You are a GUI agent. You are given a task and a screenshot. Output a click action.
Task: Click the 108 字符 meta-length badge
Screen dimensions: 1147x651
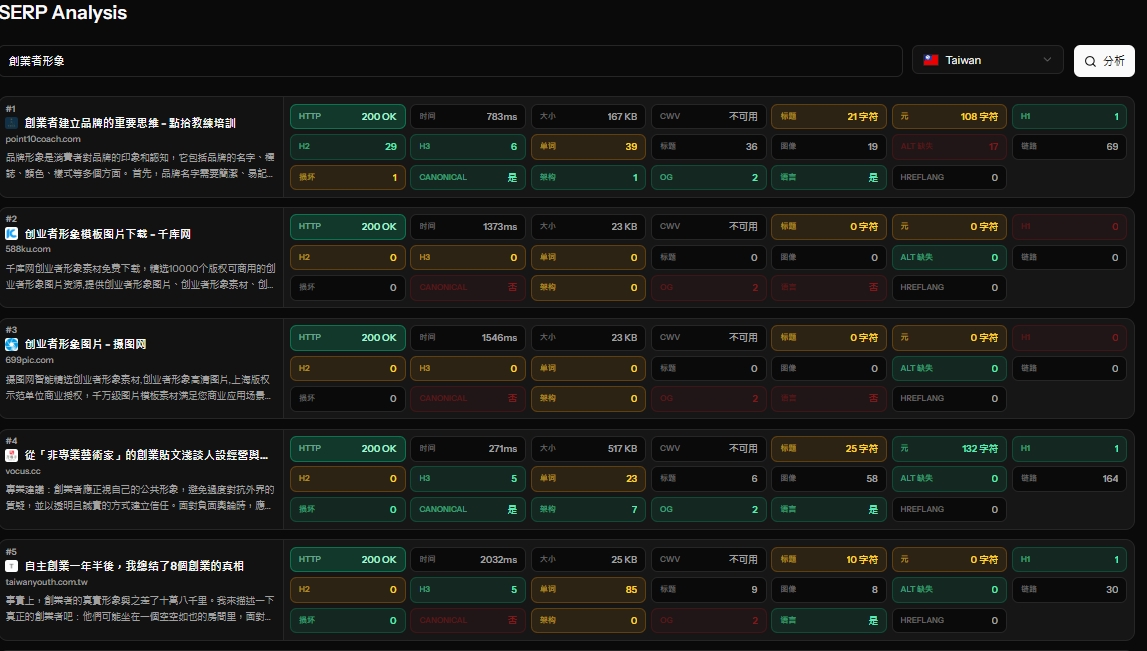click(949, 116)
